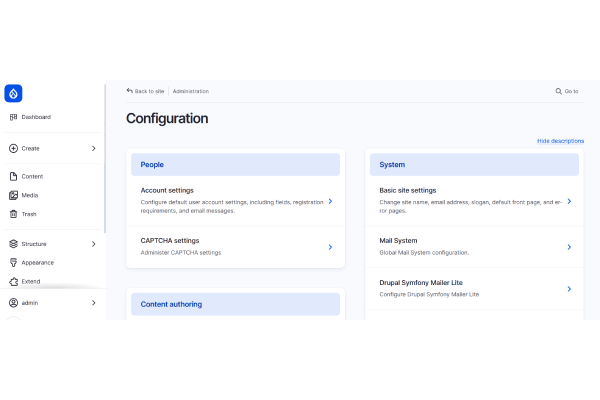Click Back to site link
600x400 pixels.
click(146, 91)
